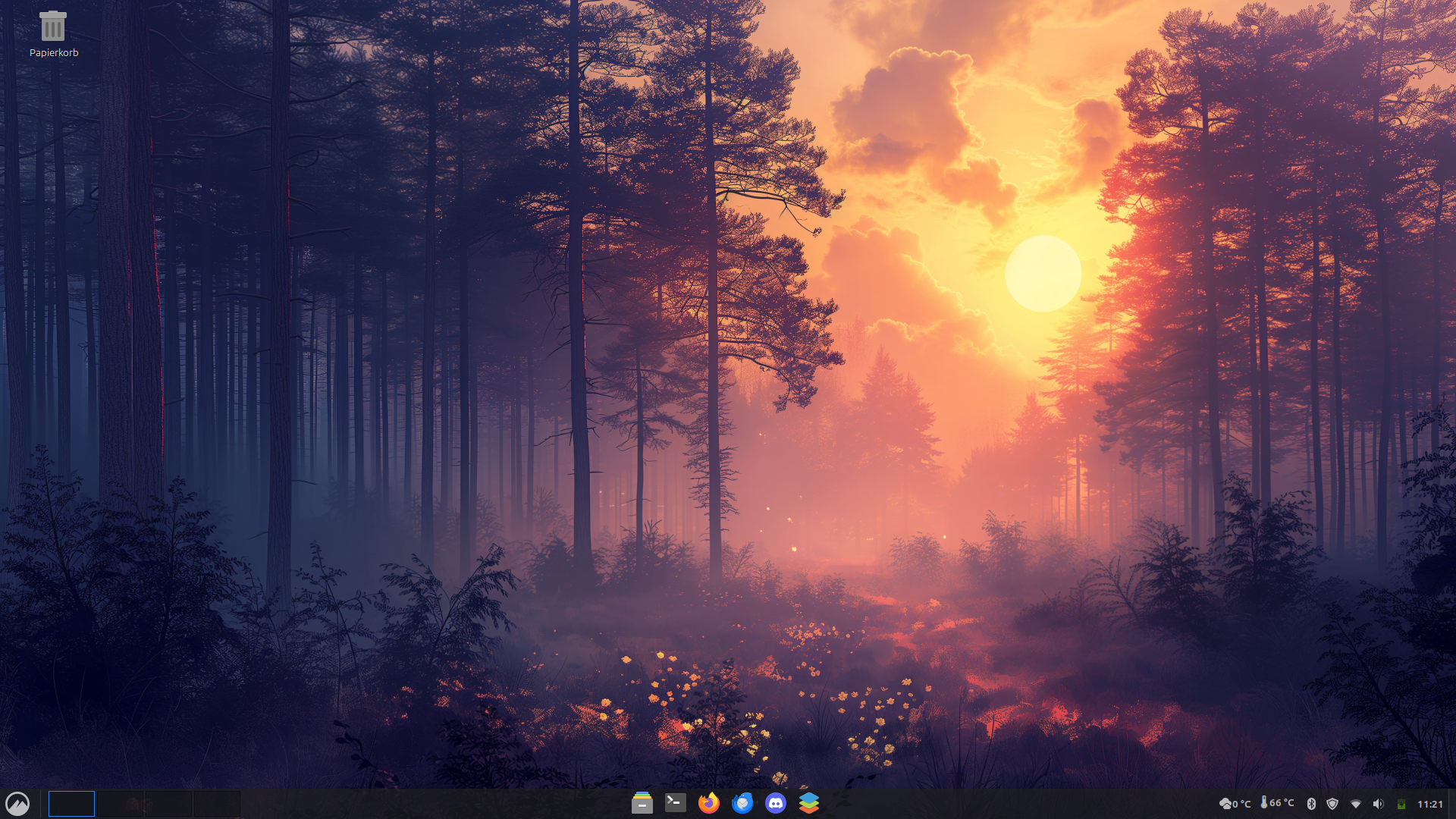Viewport: 1456px width, 819px height.
Task: Open the security shield tray icon
Action: click(x=1332, y=803)
